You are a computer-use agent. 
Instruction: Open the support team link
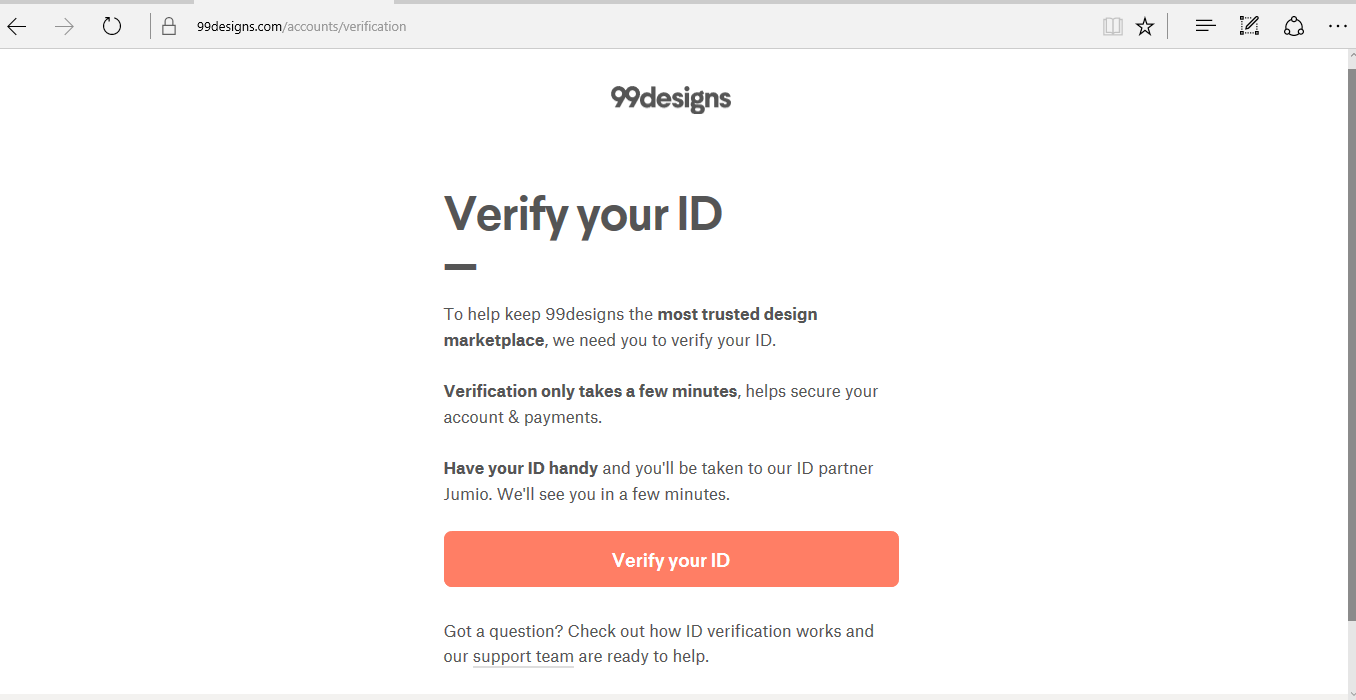click(523, 657)
